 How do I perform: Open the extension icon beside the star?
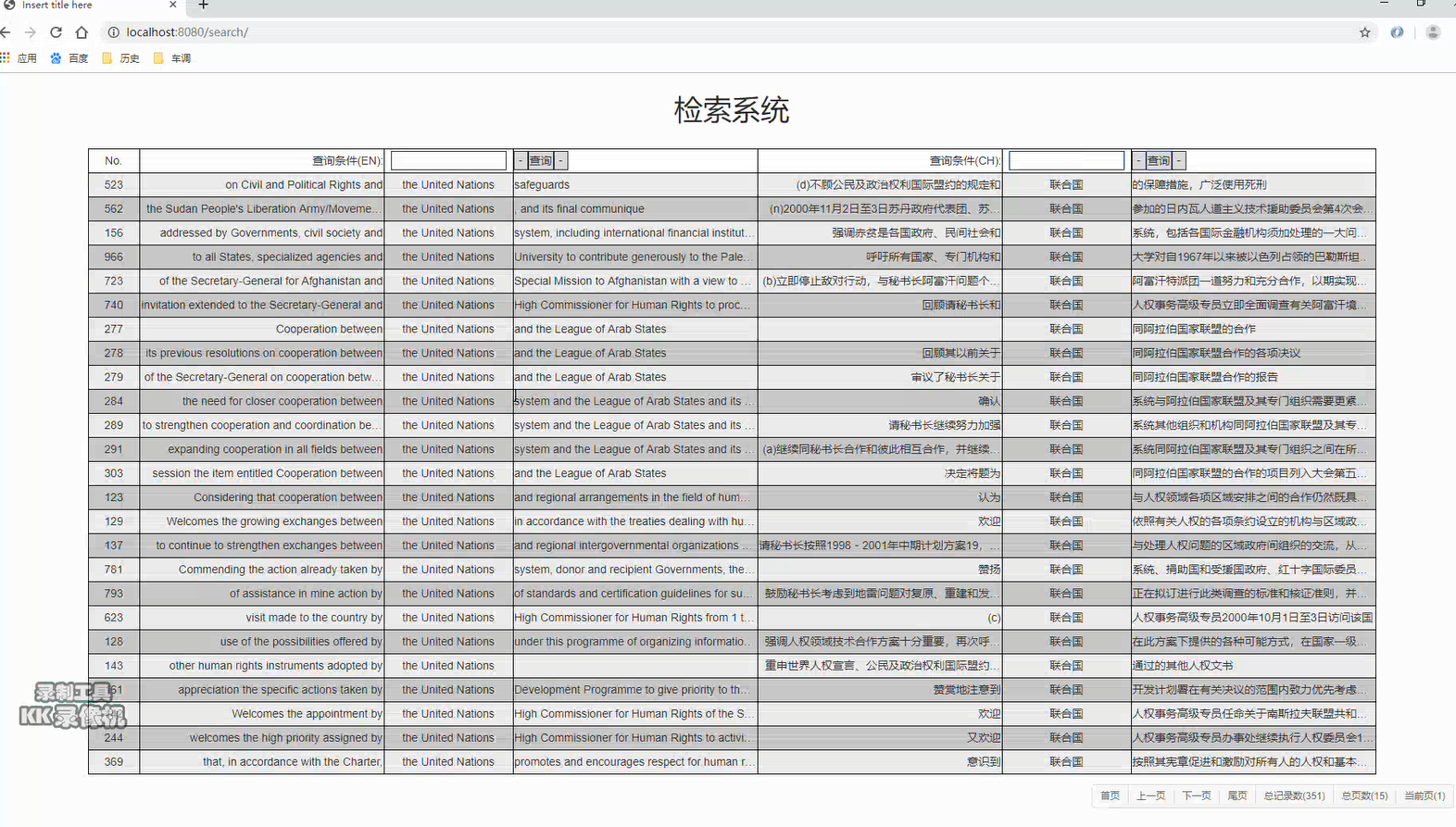pos(1397,32)
